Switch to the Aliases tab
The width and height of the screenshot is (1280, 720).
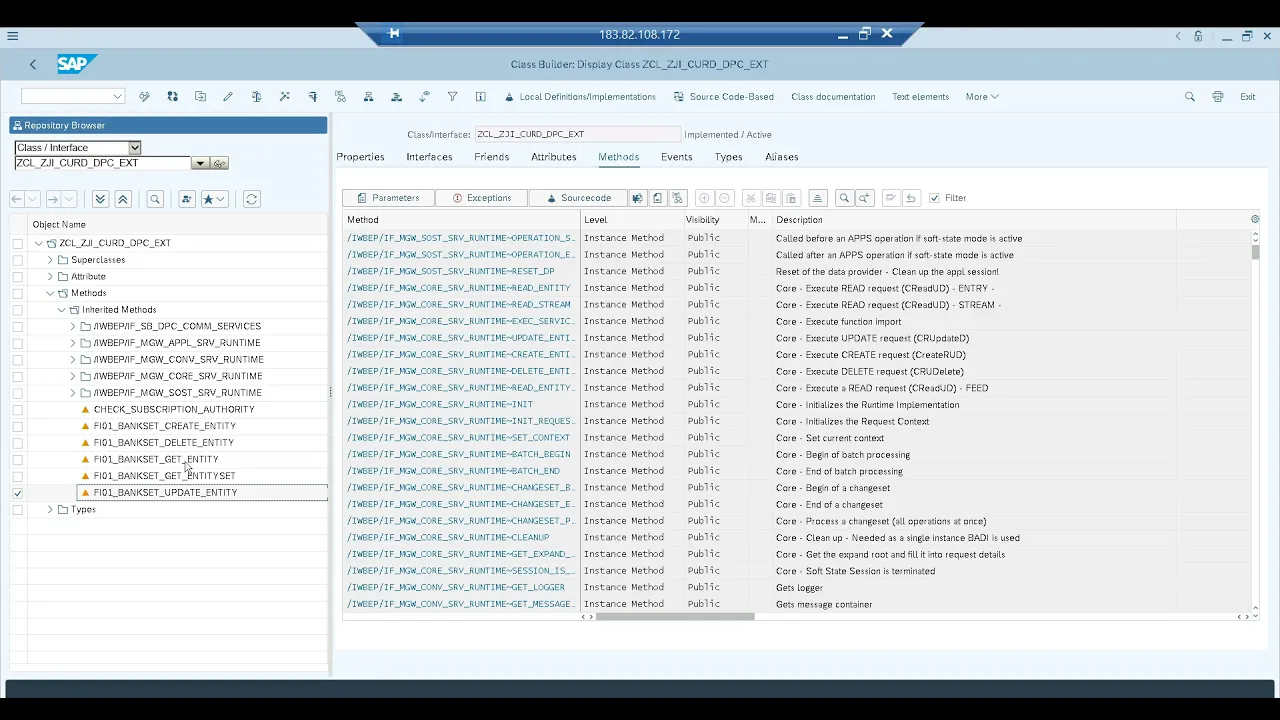781,157
